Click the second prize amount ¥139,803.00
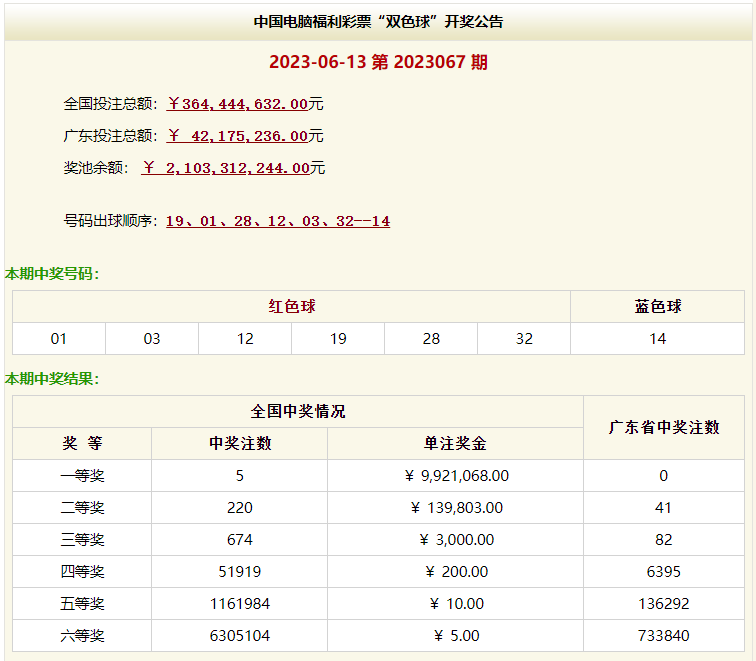The width and height of the screenshot is (756, 661). (x=456, y=508)
